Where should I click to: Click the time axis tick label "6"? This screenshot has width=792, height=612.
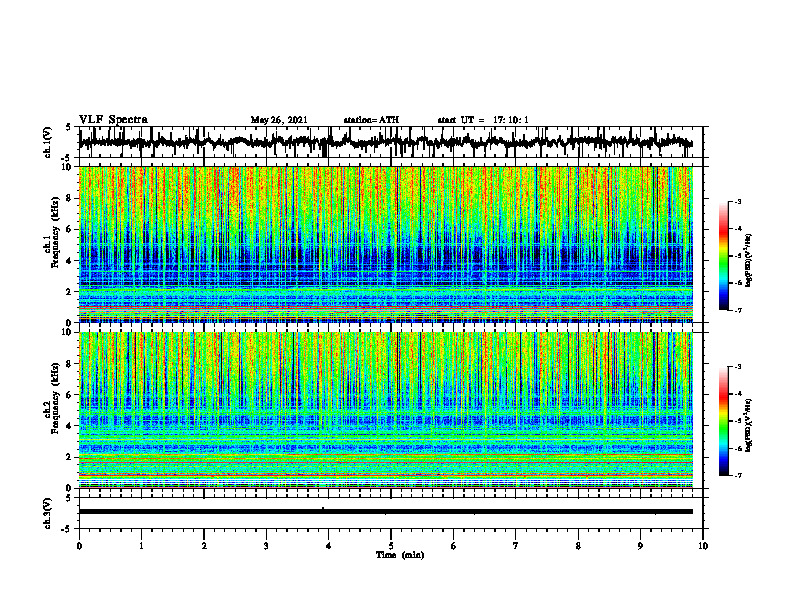[x=454, y=546]
